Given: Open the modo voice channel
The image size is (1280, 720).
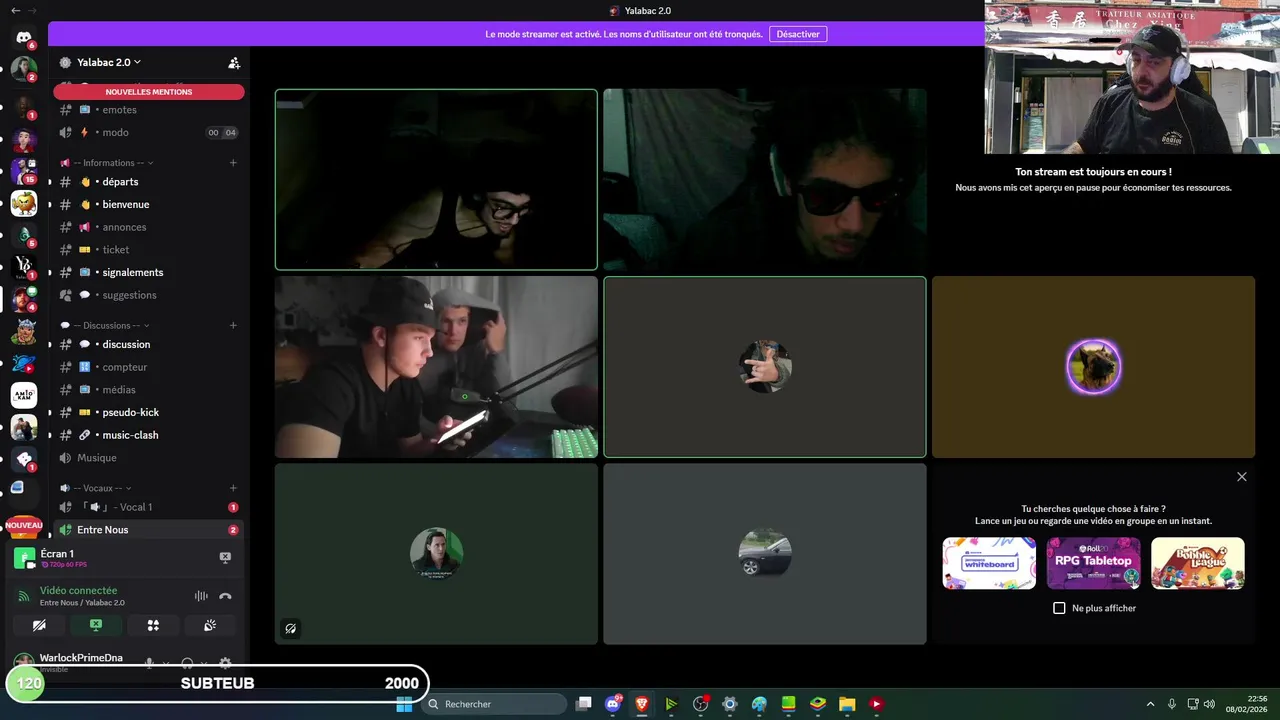Looking at the screenshot, I should (149, 132).
